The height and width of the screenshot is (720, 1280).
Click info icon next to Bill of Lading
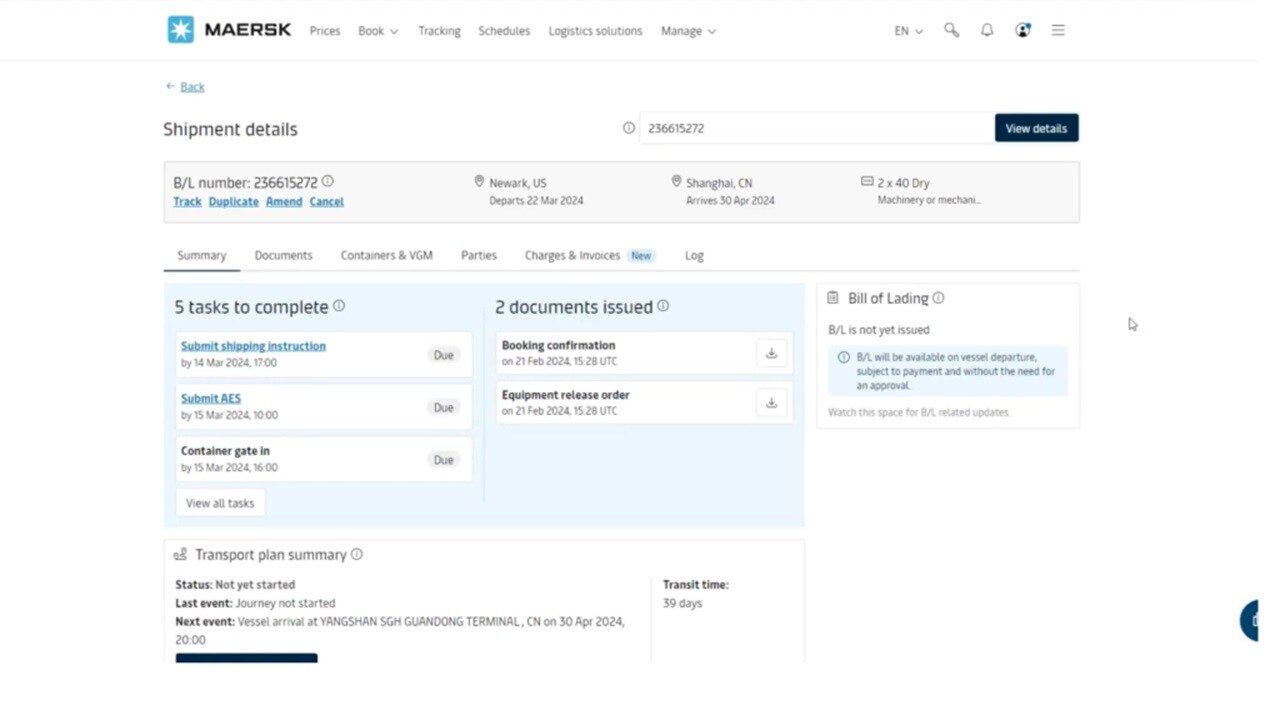[938, 298]
